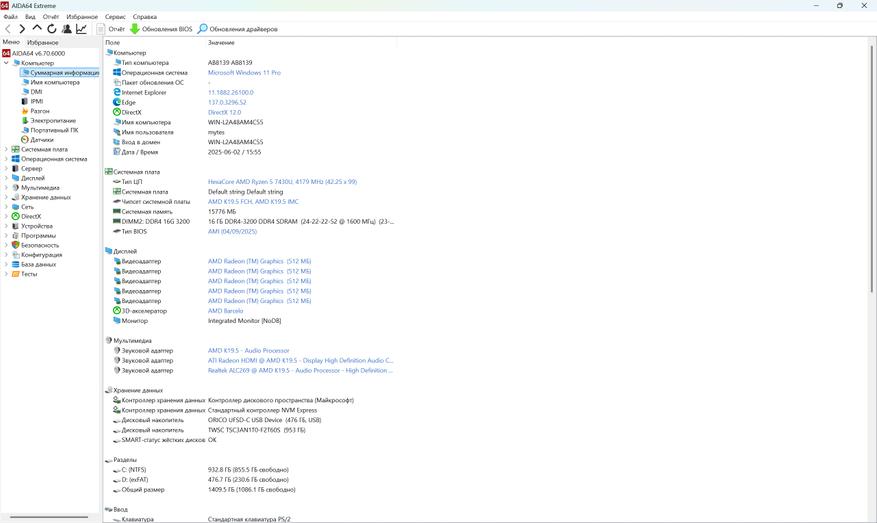The width and height of the screenshot is (877, 523).
Task: Select Суммарная информация in the tree
Action: [60, 73]
